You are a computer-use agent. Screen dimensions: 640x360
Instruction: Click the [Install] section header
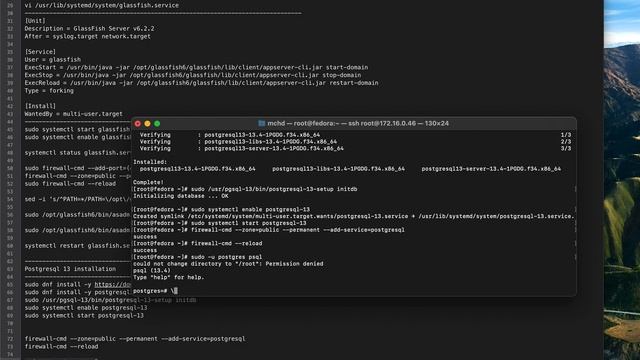click(40, 106)
